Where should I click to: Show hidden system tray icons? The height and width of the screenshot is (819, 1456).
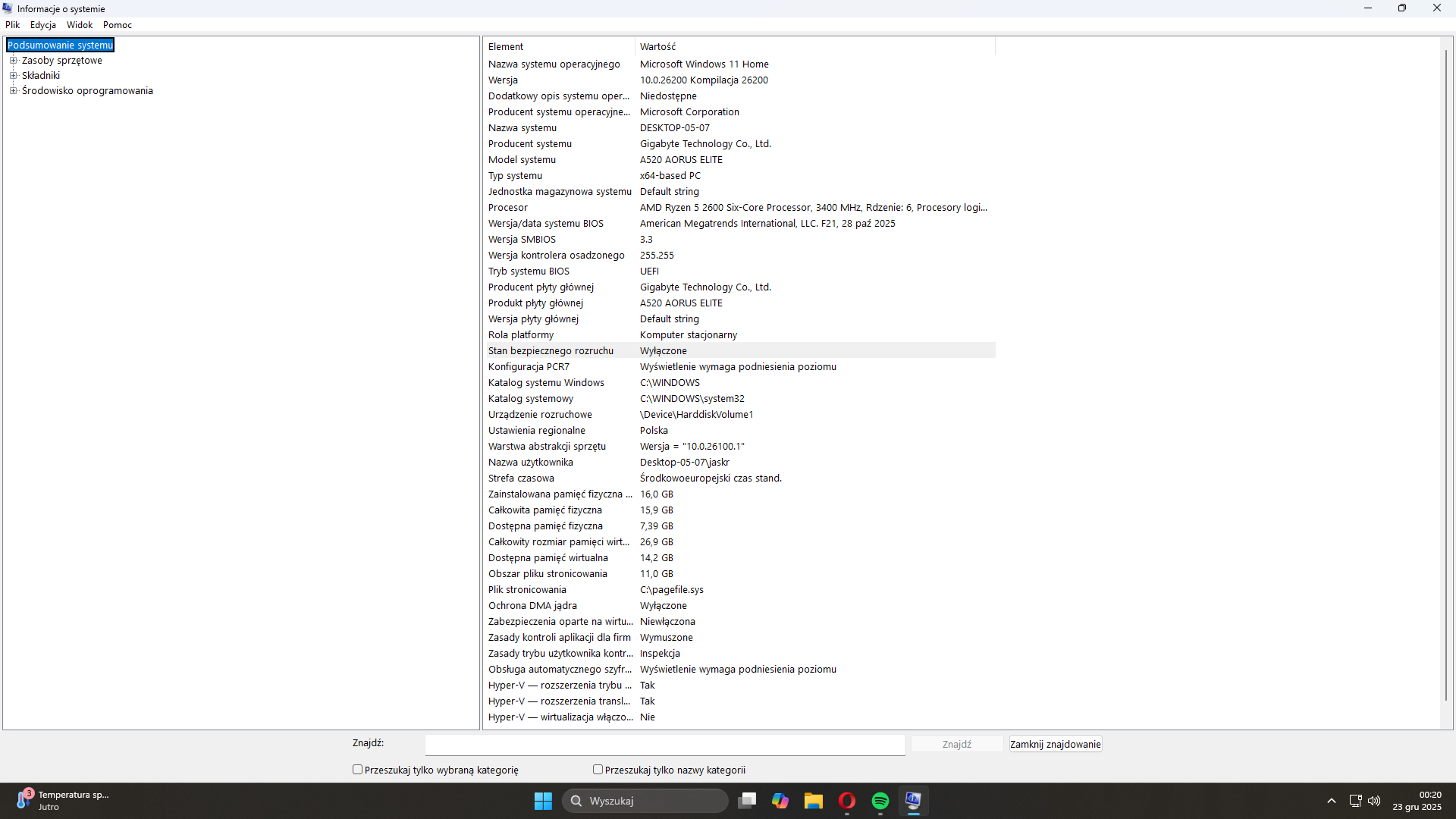(x=1332, y=801)
